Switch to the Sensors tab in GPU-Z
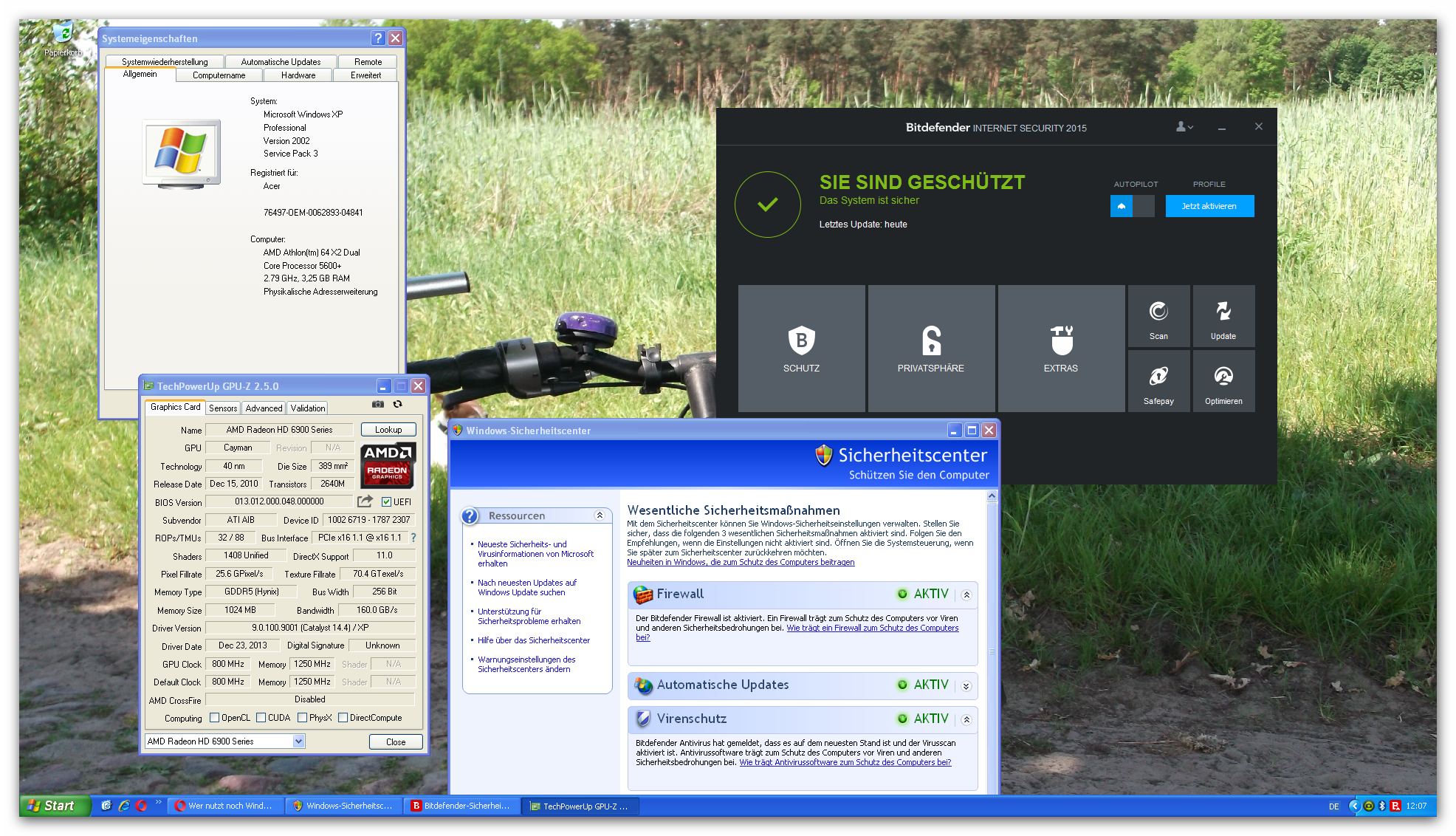 click(223, 408)
